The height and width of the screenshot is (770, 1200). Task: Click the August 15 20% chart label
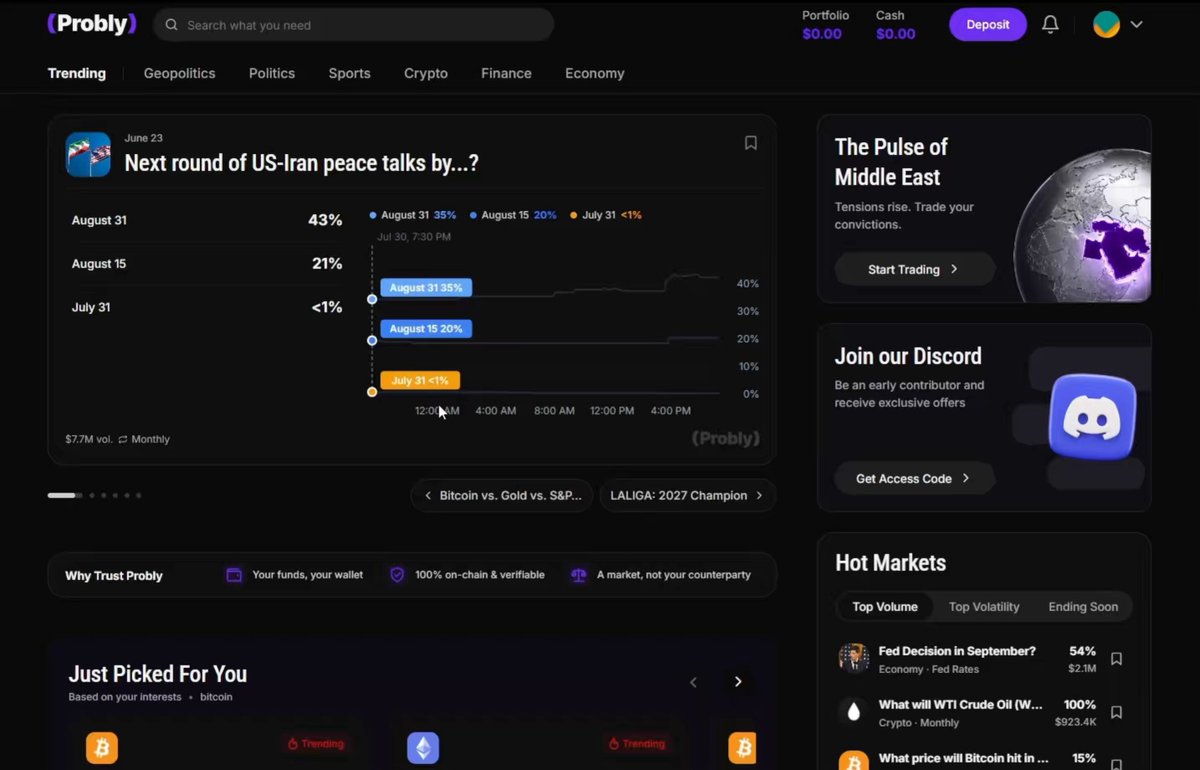click(x=426, y=329)
